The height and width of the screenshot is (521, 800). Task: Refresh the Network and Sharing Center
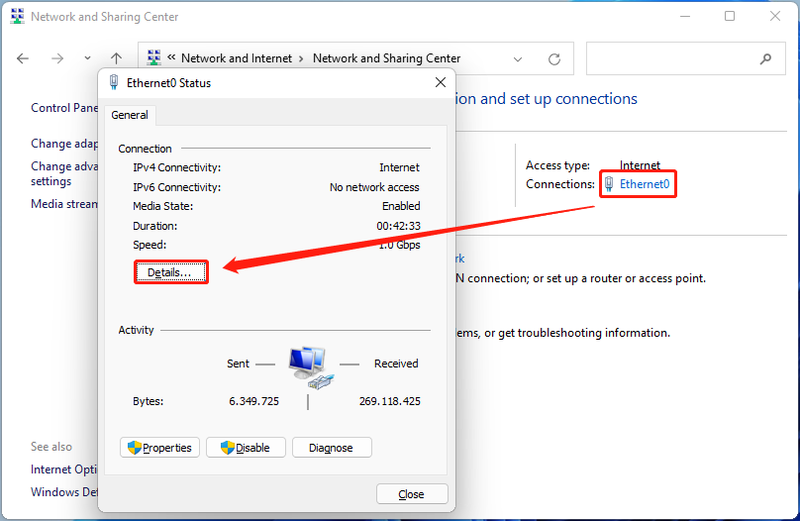[554, 59]
